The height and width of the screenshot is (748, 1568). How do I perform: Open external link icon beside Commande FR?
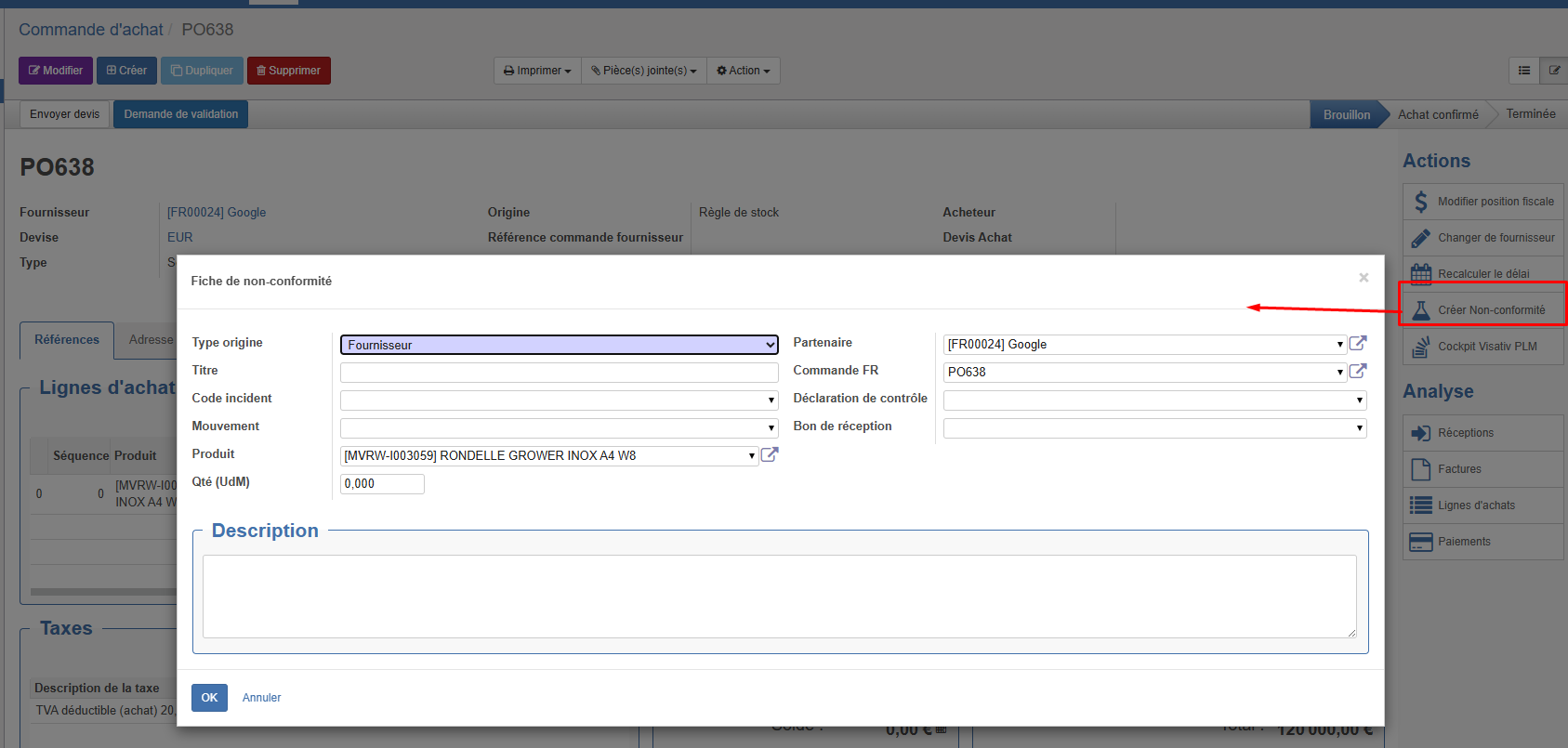[x=1357, y=371]
